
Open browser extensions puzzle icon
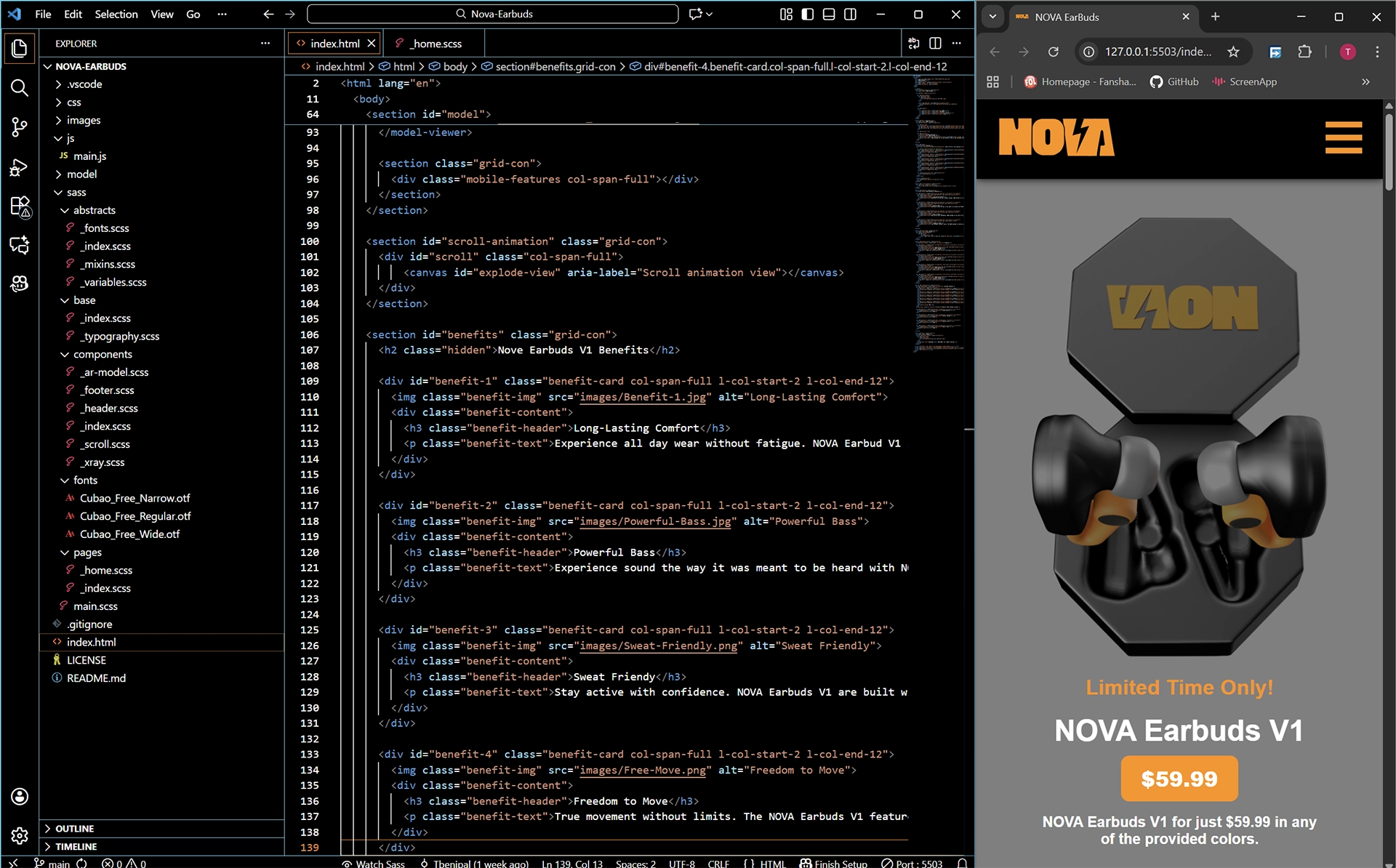1305,52
